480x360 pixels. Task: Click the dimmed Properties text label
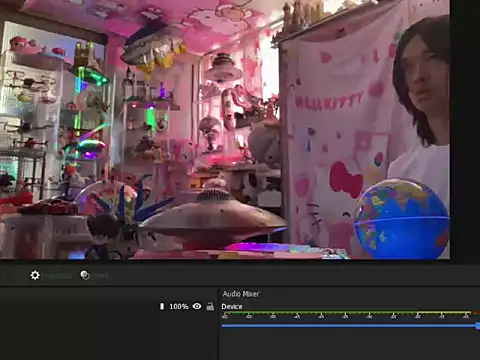coord(58,276)
